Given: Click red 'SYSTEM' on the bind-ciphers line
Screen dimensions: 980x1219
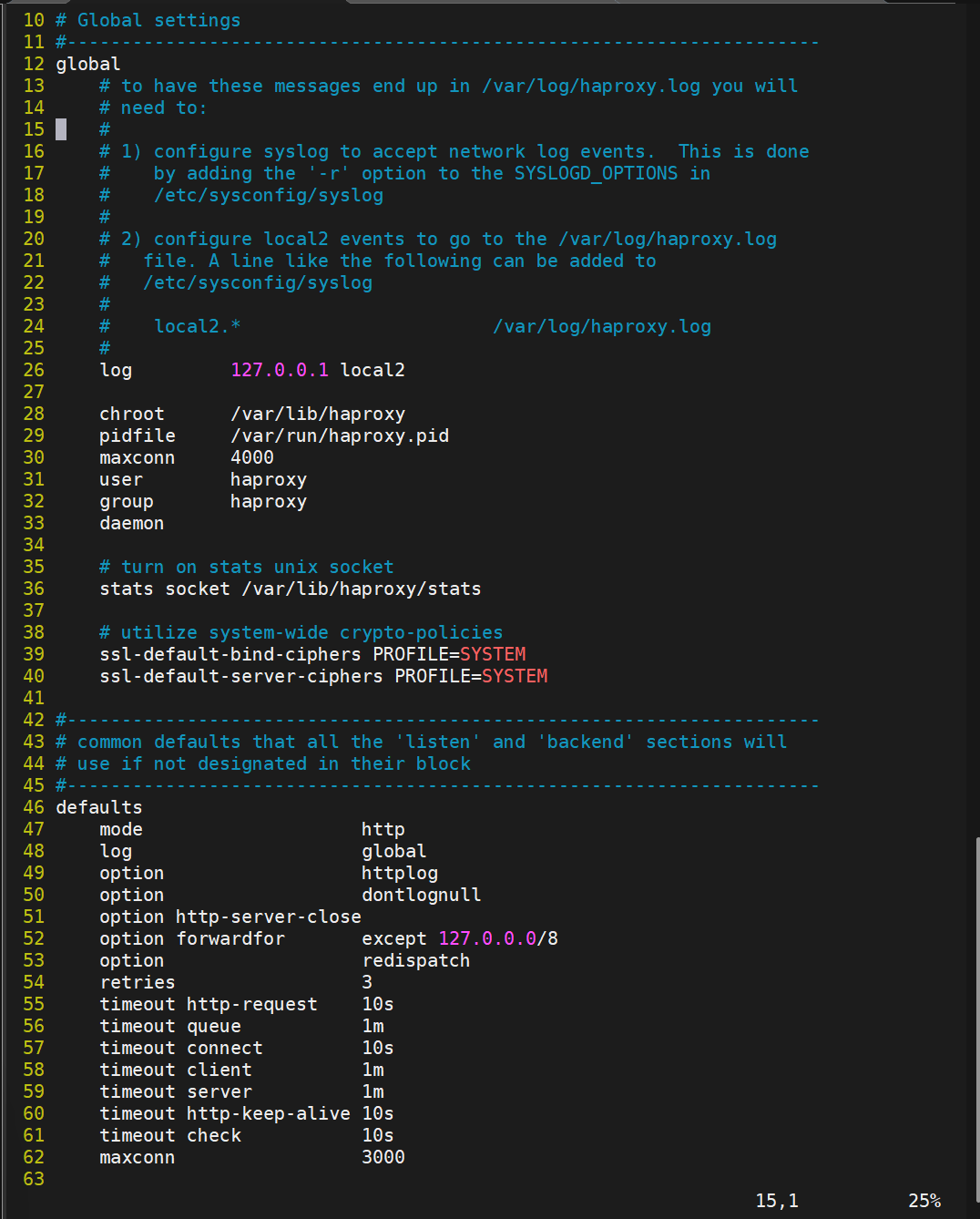Looking at the screenshot, I should point(493,654).
